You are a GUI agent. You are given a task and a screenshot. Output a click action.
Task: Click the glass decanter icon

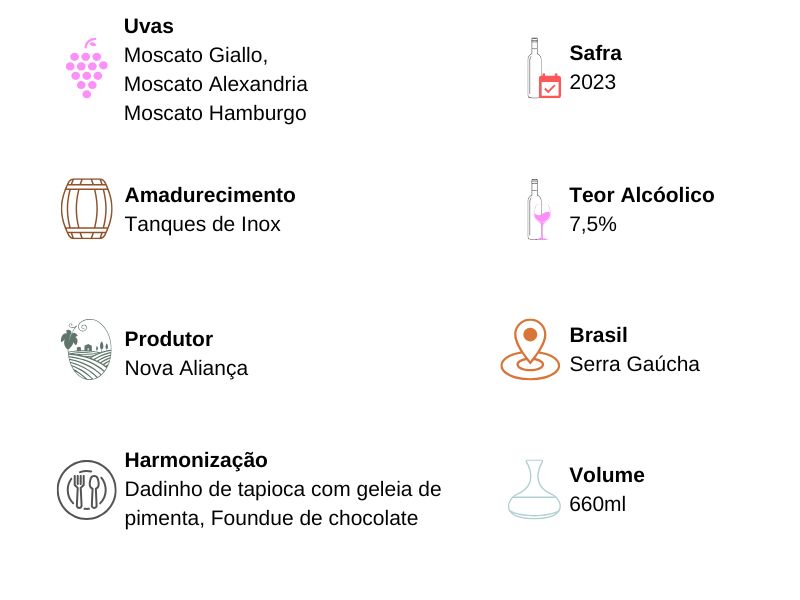click(x=534, y=489)
